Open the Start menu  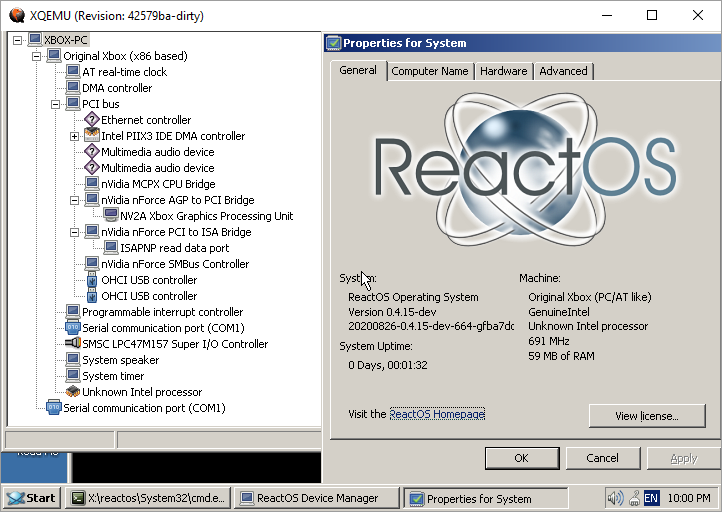tap(32, 498)
